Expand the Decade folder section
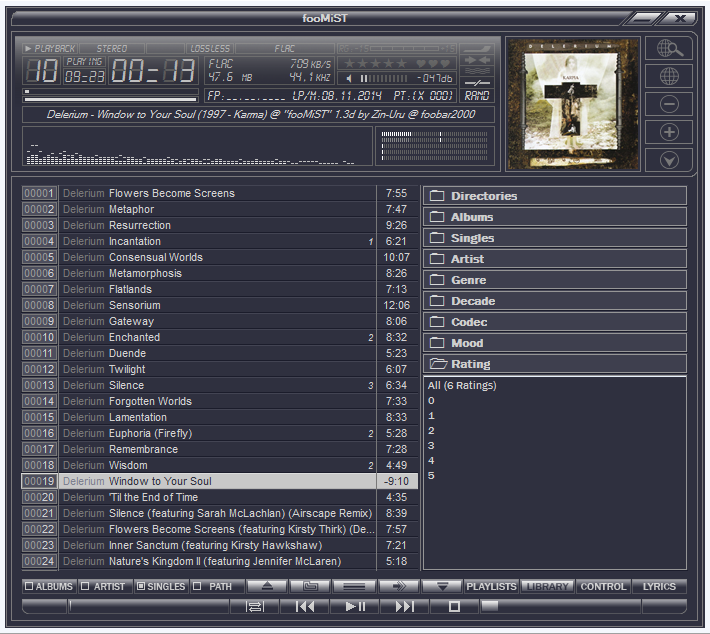This screenshot has width=710, height=634. pyautogui.click(x=555, y=301)
